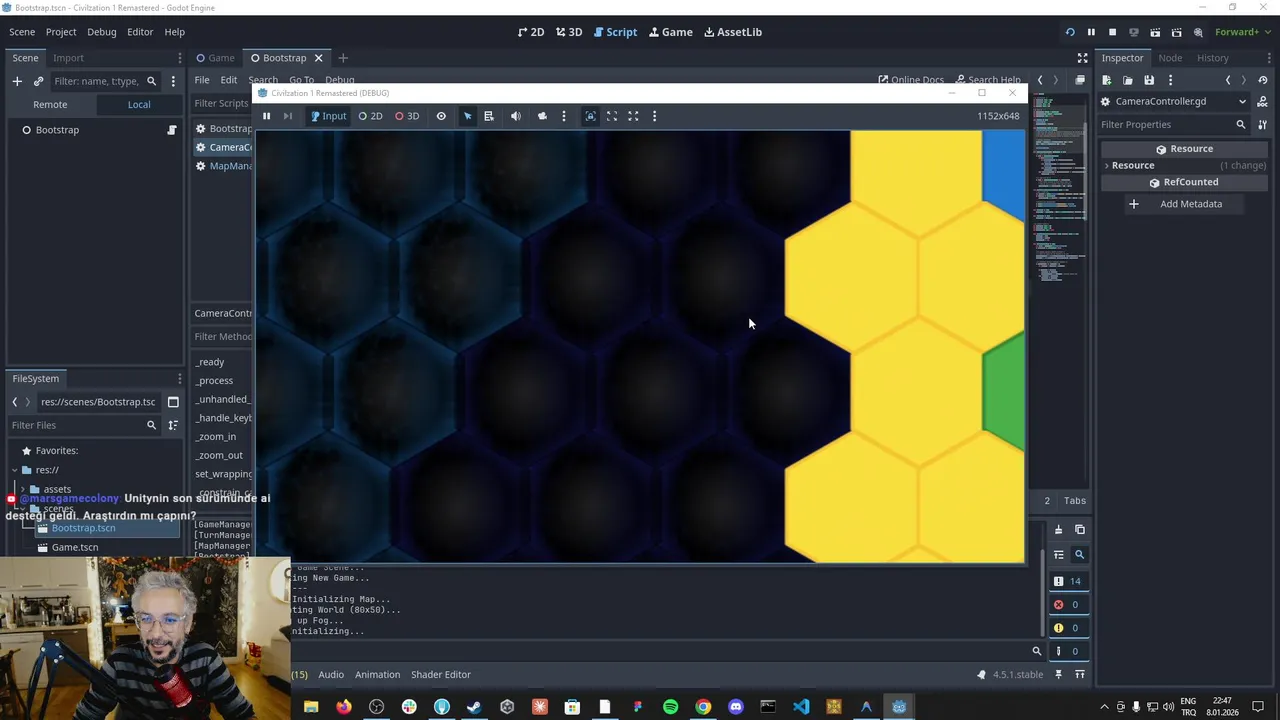This screenshot has width=1280, height=720.
Task: Open game toolbar options three dots right
Action: tap(654, 116)
